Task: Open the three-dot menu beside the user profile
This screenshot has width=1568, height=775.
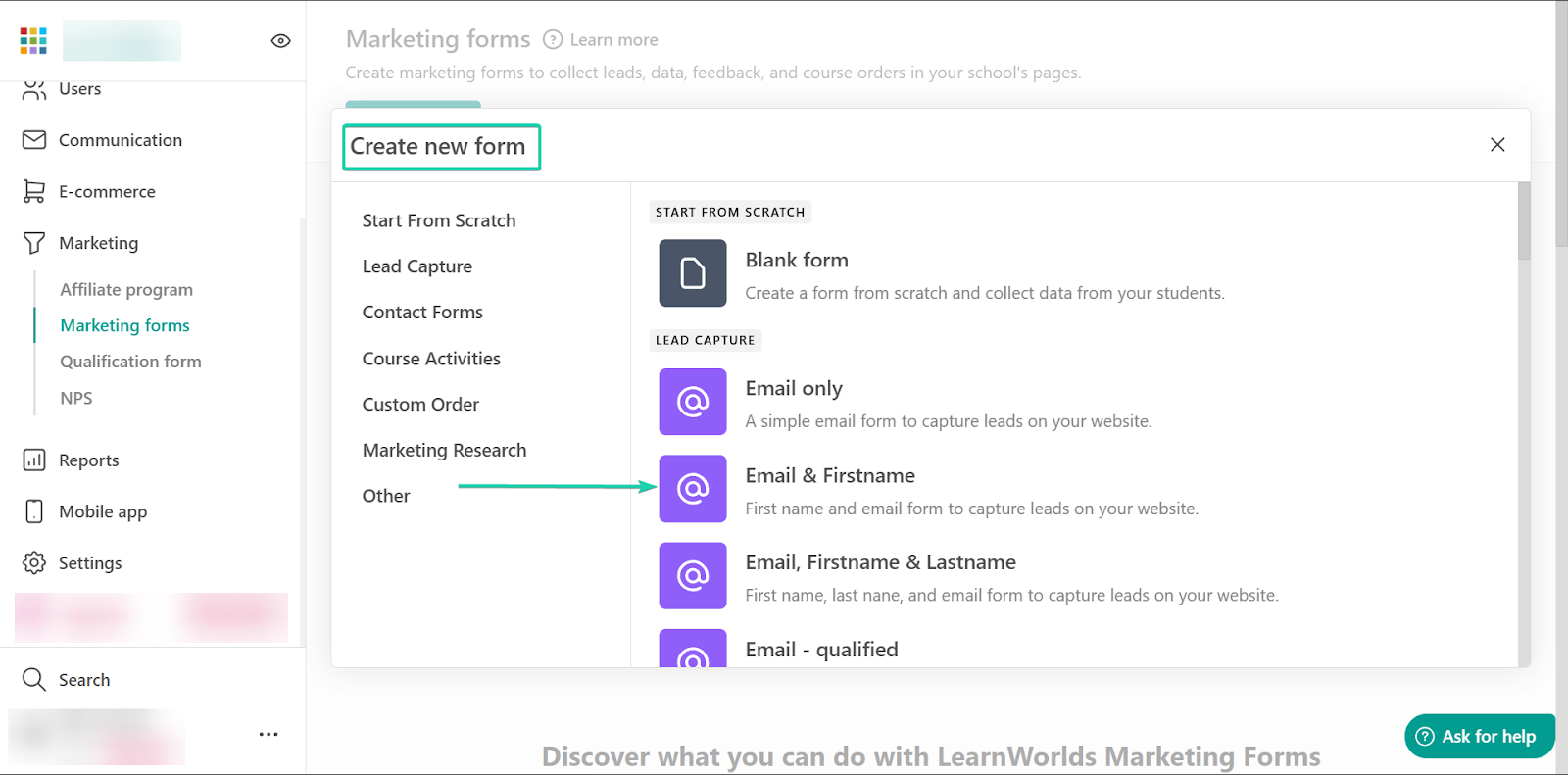Action: pos(269,734)
